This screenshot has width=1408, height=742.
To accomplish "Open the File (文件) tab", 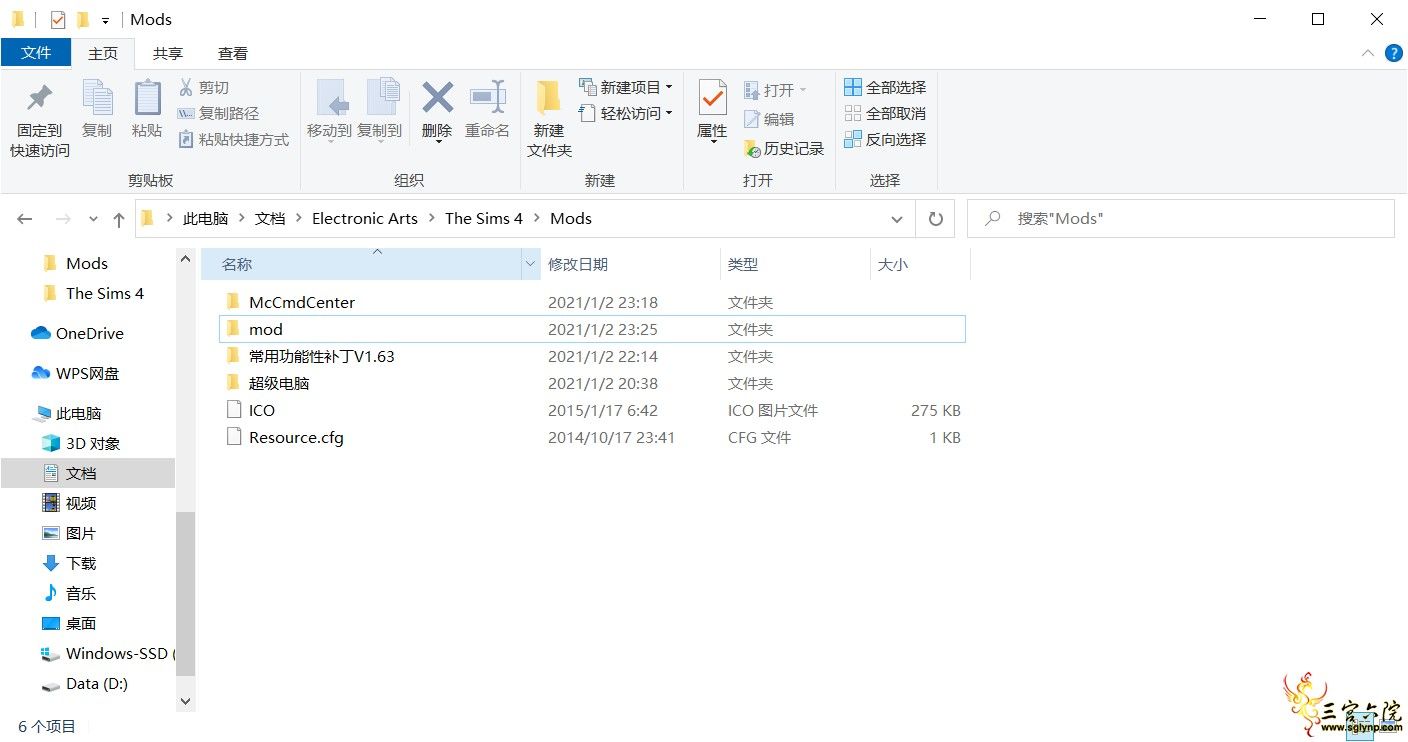I will [36, 53].
